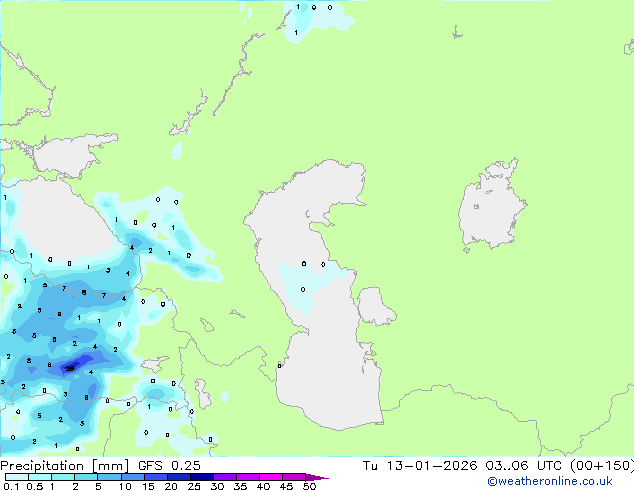The height and width of the screenshot is (490, 634).
Task: Click legend scale label '10'
Action: pyautogui.click(x=125, y=486)
